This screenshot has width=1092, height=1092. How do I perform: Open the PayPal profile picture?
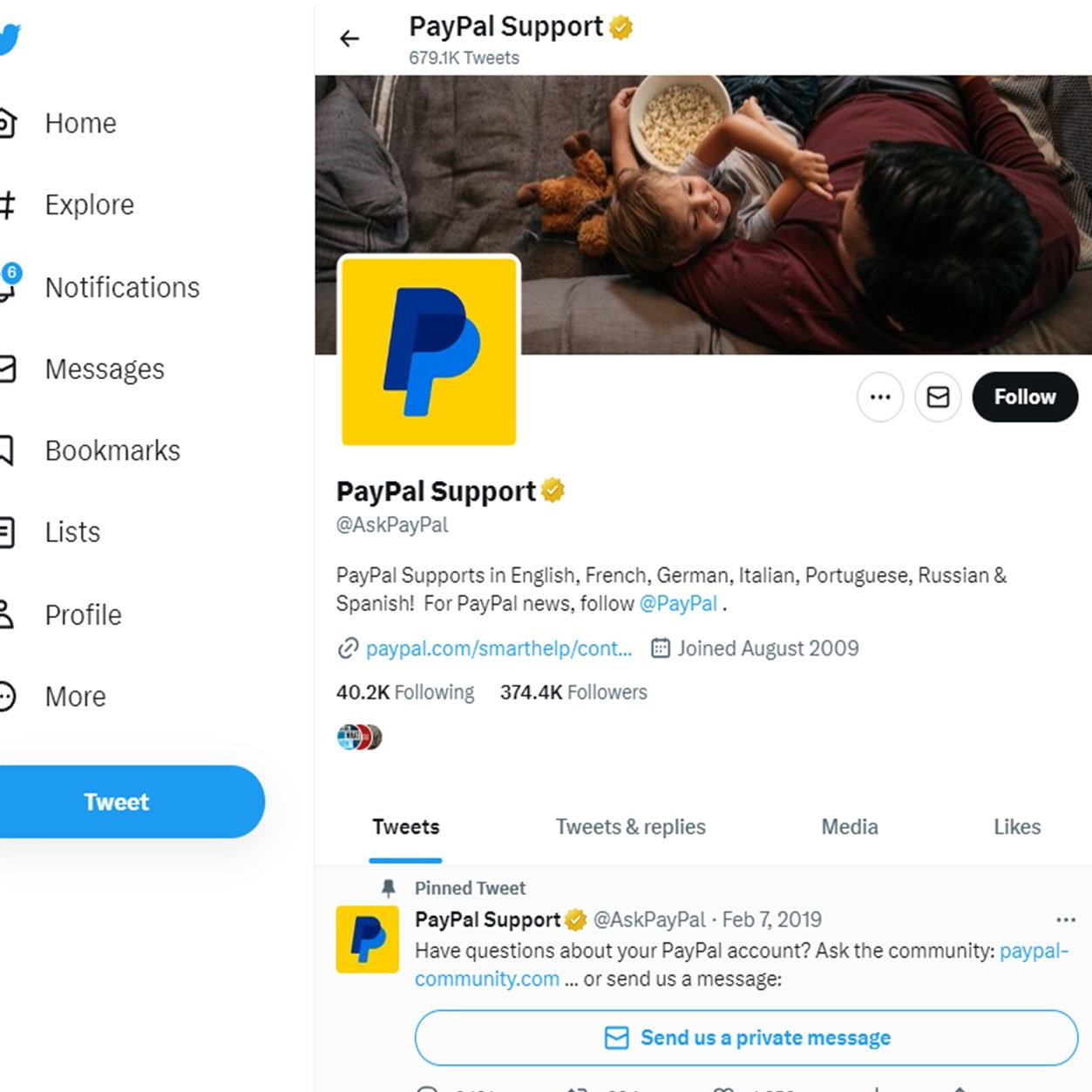[429, 351]
